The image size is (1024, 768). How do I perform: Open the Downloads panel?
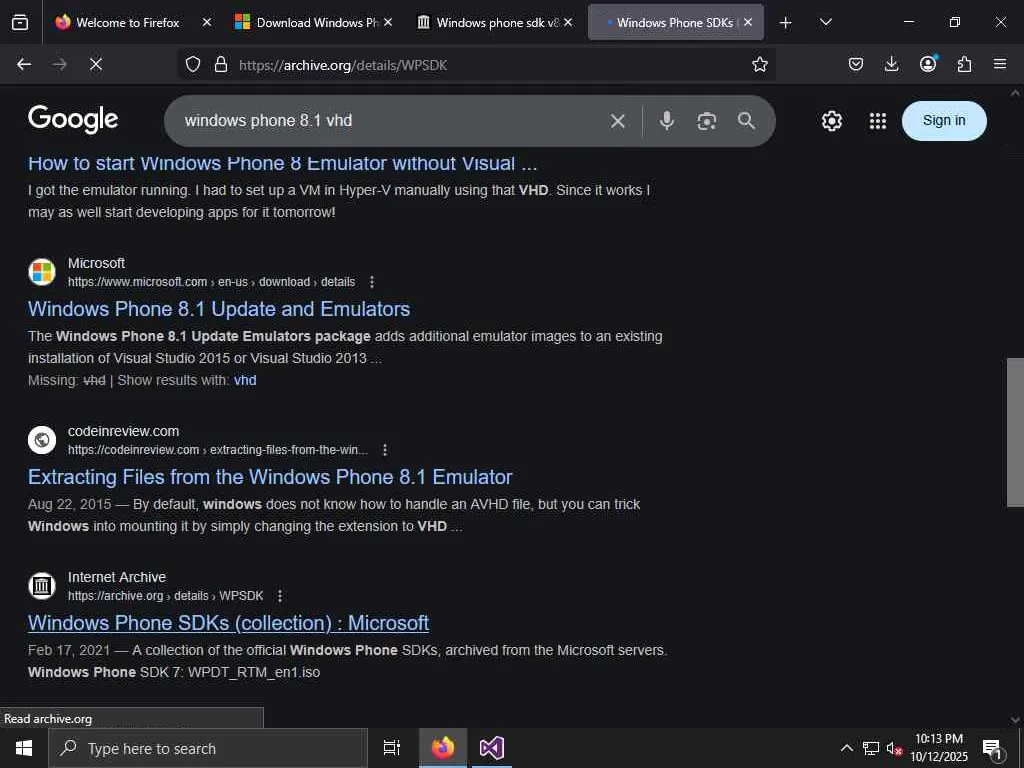coord(891,64)
